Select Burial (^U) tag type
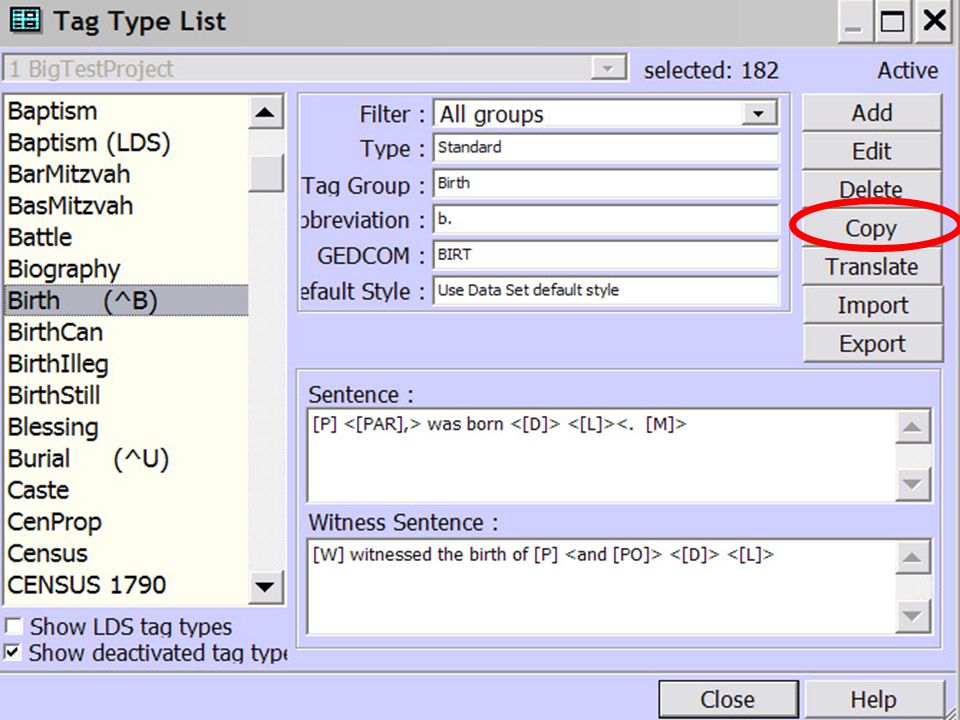The image size is (960, 720). 126,459
